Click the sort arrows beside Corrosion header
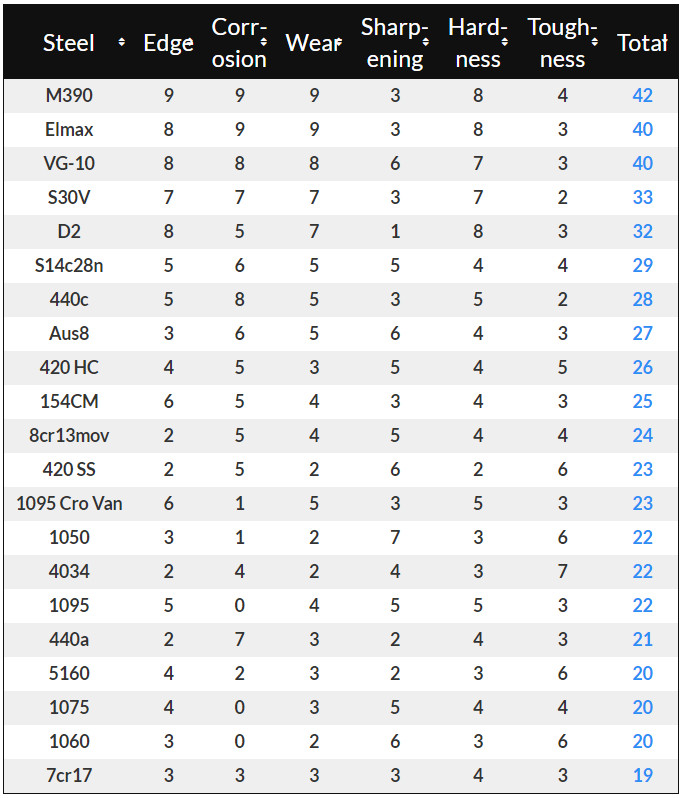 [x=264, y=42]
